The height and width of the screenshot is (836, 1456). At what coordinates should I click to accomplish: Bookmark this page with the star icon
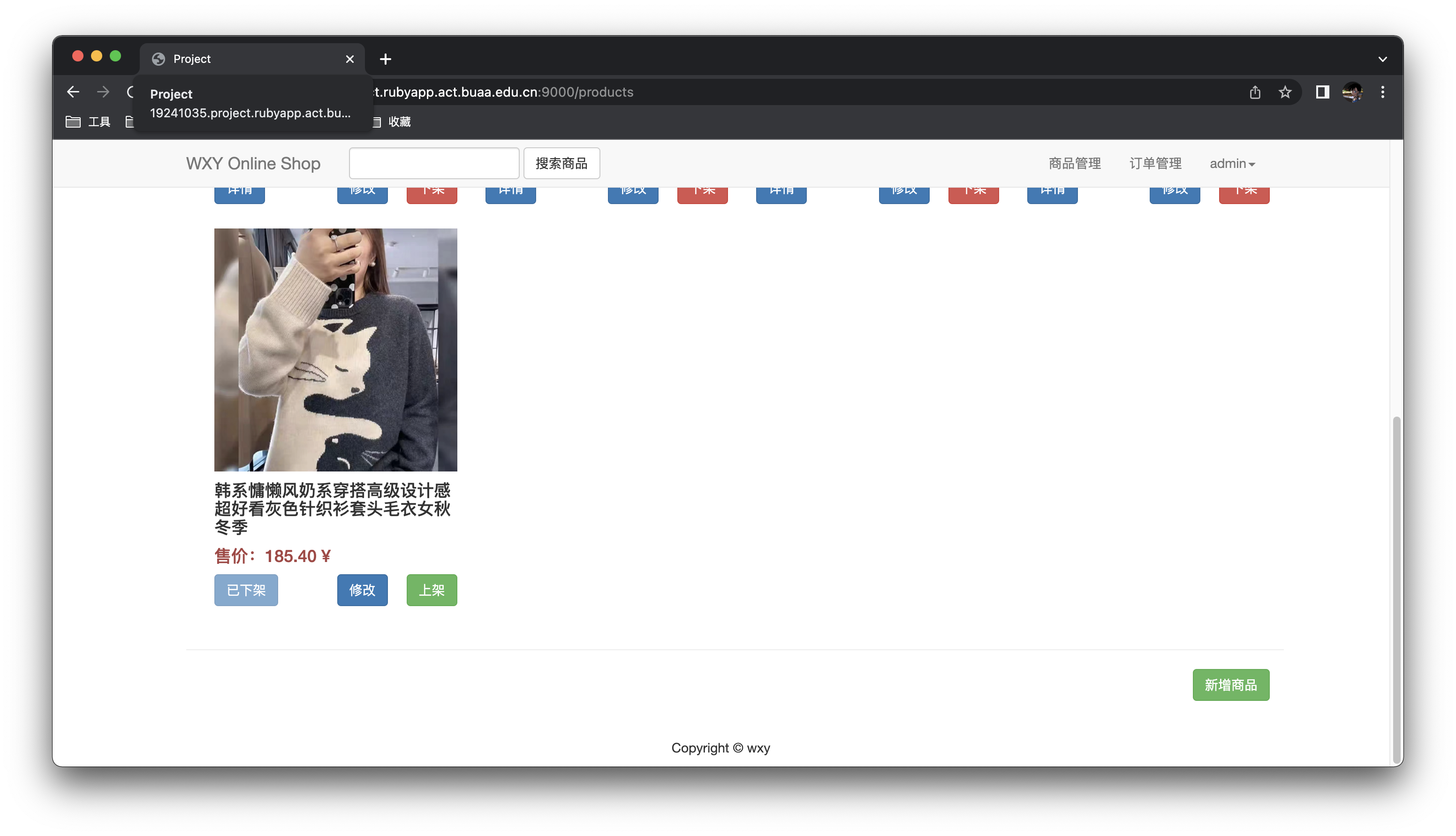(1284, 92)
